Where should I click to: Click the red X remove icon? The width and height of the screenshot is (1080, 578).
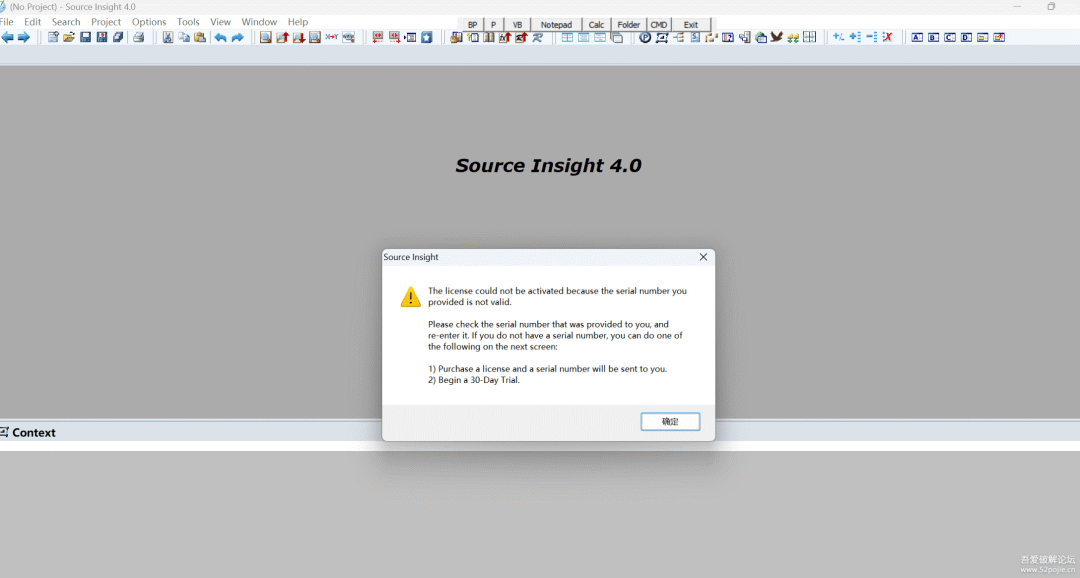coord(887,38)
